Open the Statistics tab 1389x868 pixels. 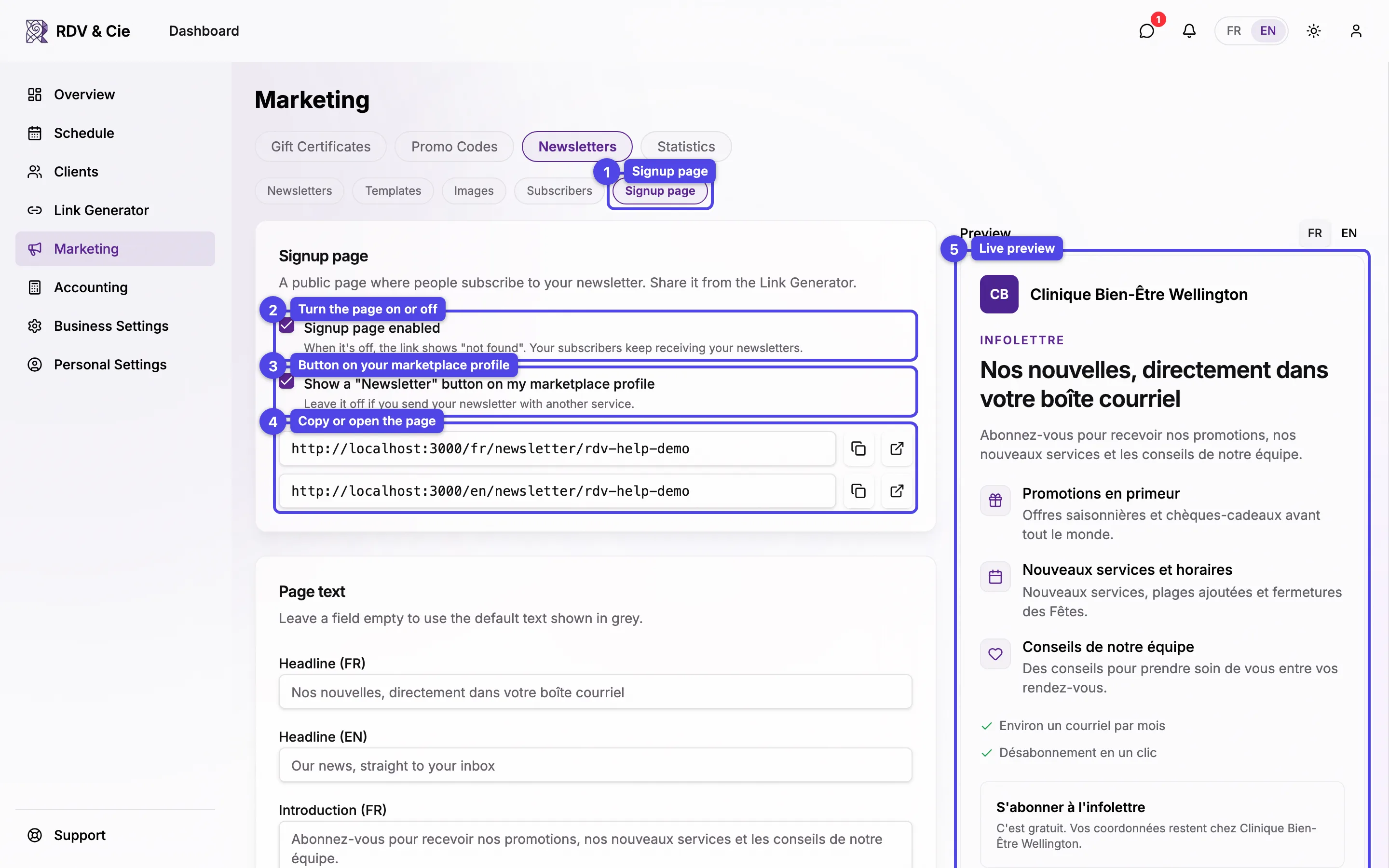(686, 147)
